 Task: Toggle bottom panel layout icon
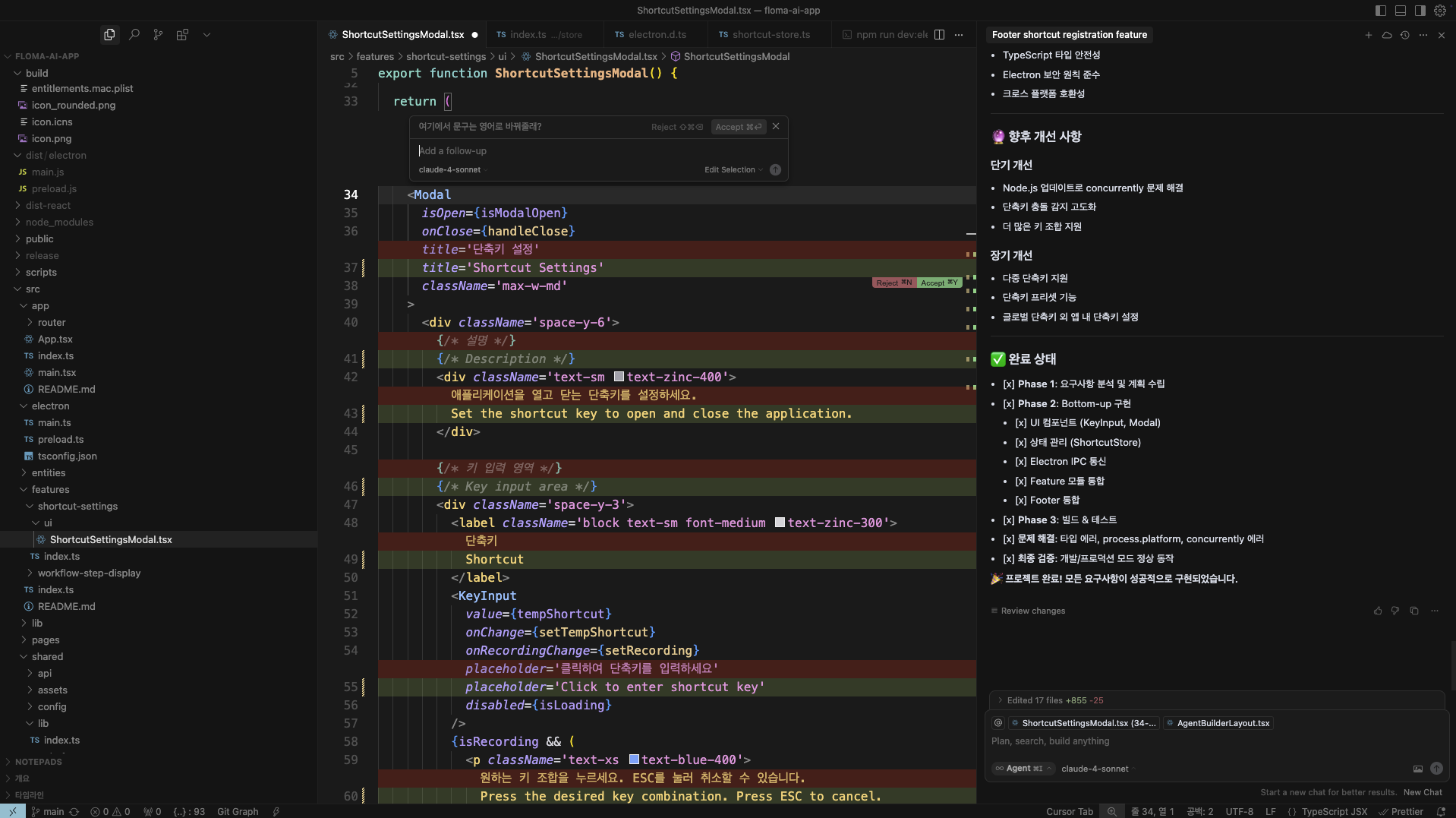[x=1401, y=11]
